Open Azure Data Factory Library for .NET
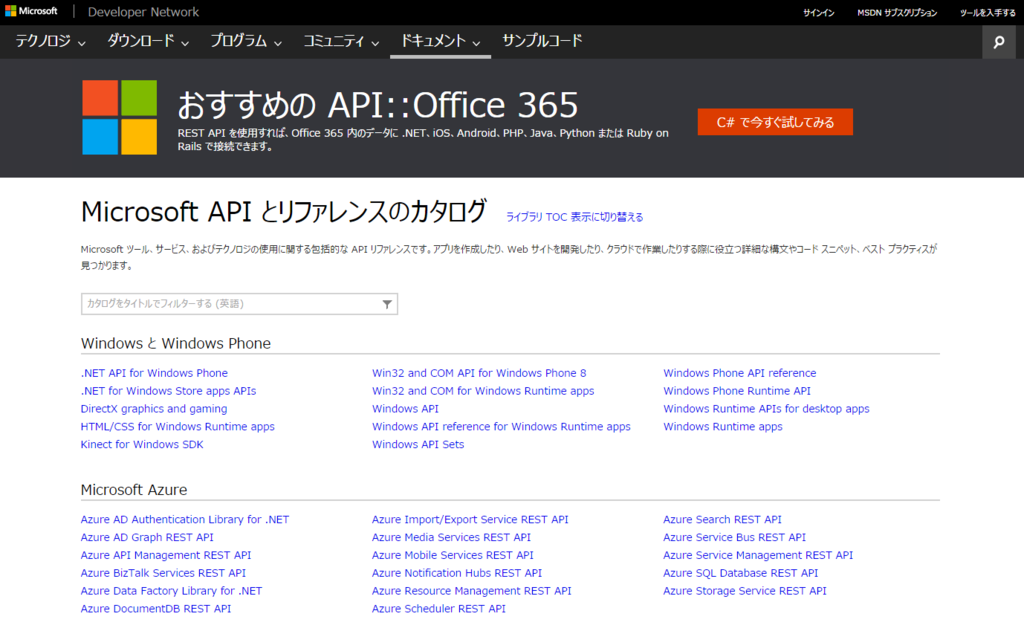 point(171,590)
